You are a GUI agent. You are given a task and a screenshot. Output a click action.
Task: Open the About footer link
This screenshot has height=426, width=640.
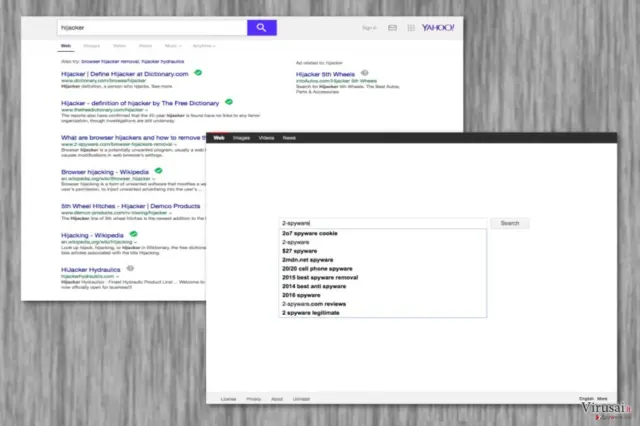coord(277,399)
